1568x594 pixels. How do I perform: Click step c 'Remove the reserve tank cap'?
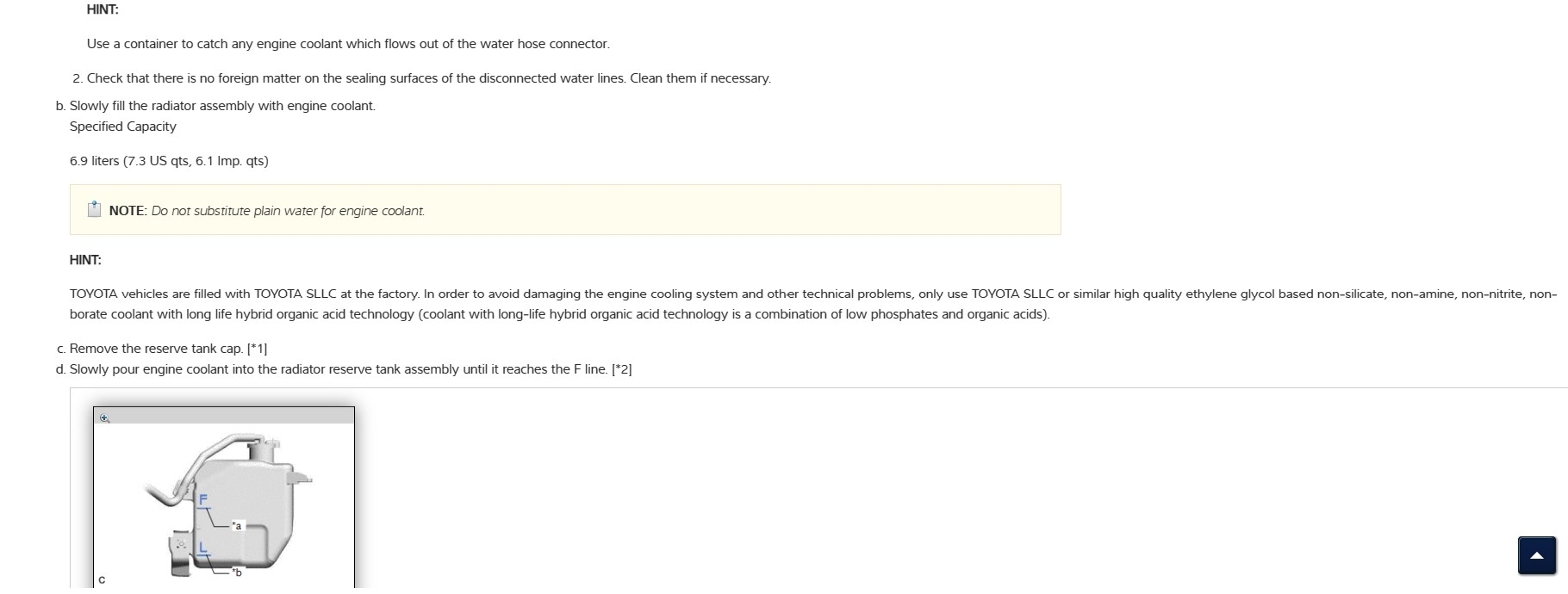(x=162, y=349)
